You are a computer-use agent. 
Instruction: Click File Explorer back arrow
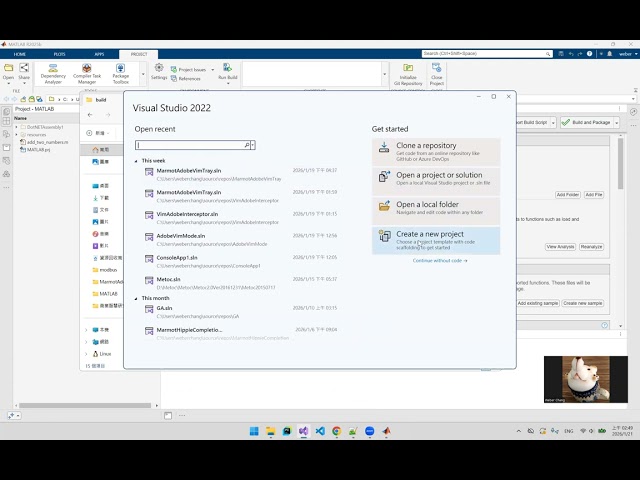[90, 115]
